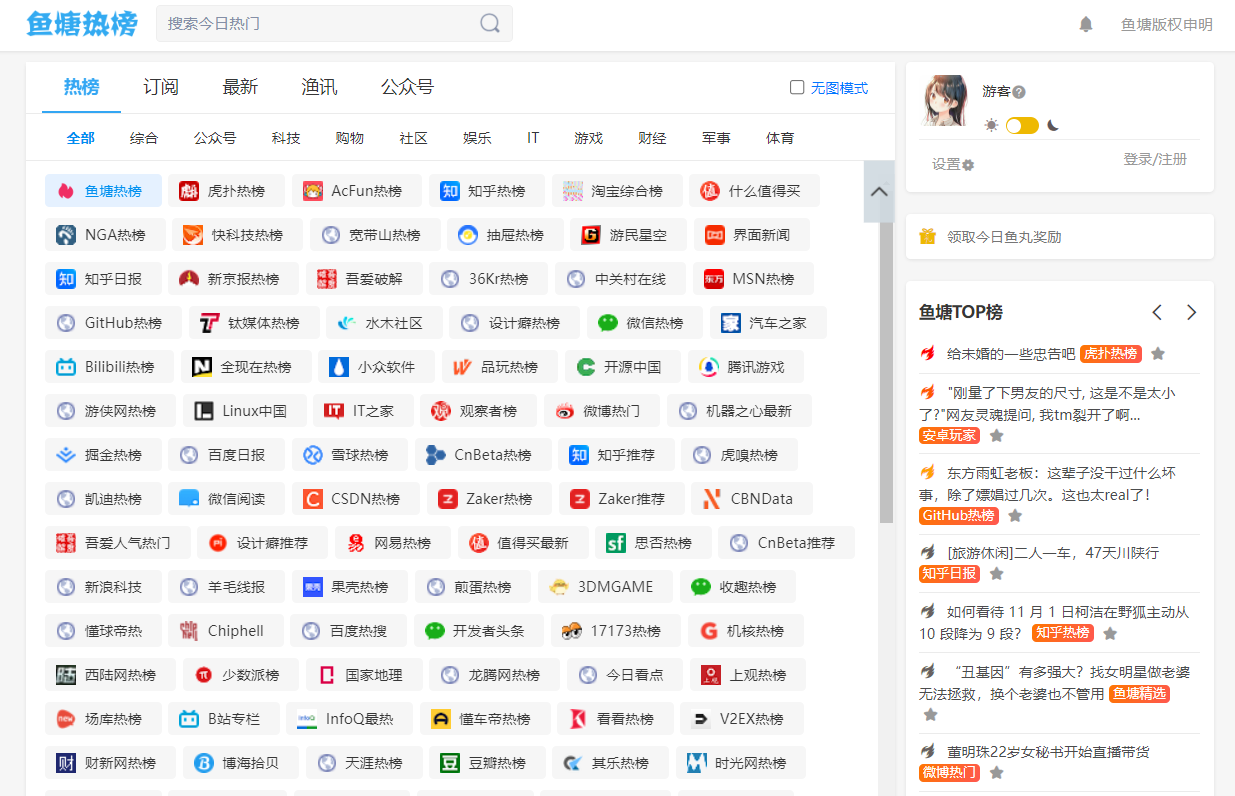Click the left arrow on 鱼塘TOP榜
The image size is (1235, 796).
(1157, 312)
